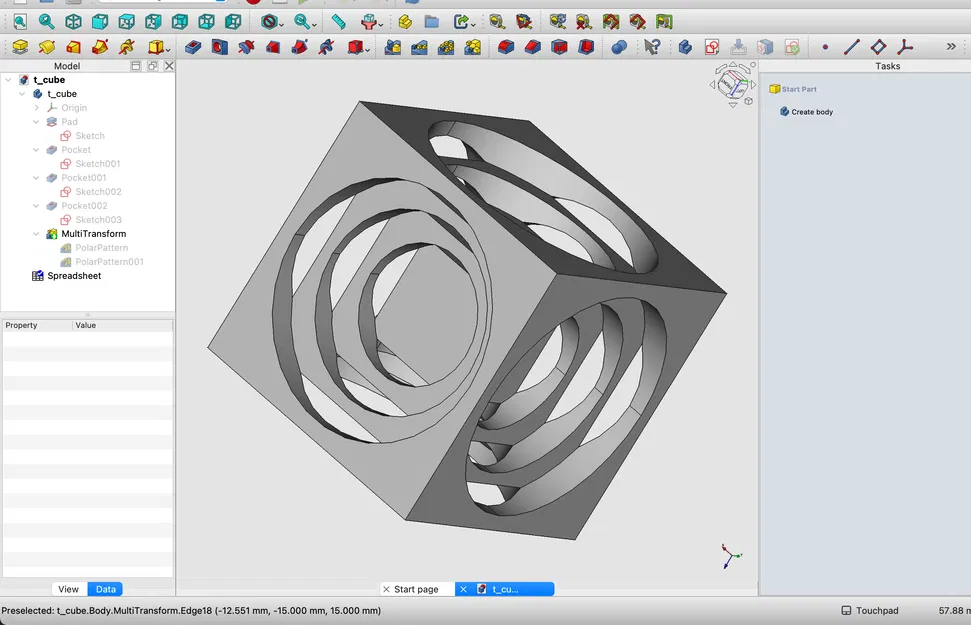Screen dimensions: 971x625
Task: Click the What's This help cursor icon
Action: (652, 47)
